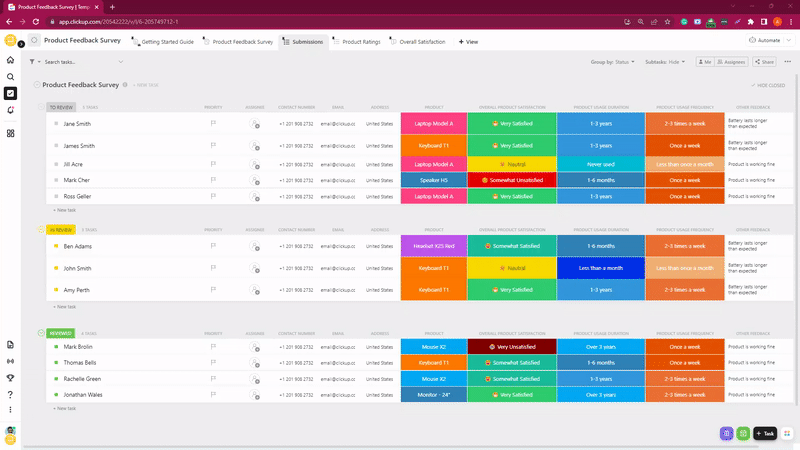800x450 pixels.
Task: Collapse the Reviewed group
Action: [x=41, y=333]
